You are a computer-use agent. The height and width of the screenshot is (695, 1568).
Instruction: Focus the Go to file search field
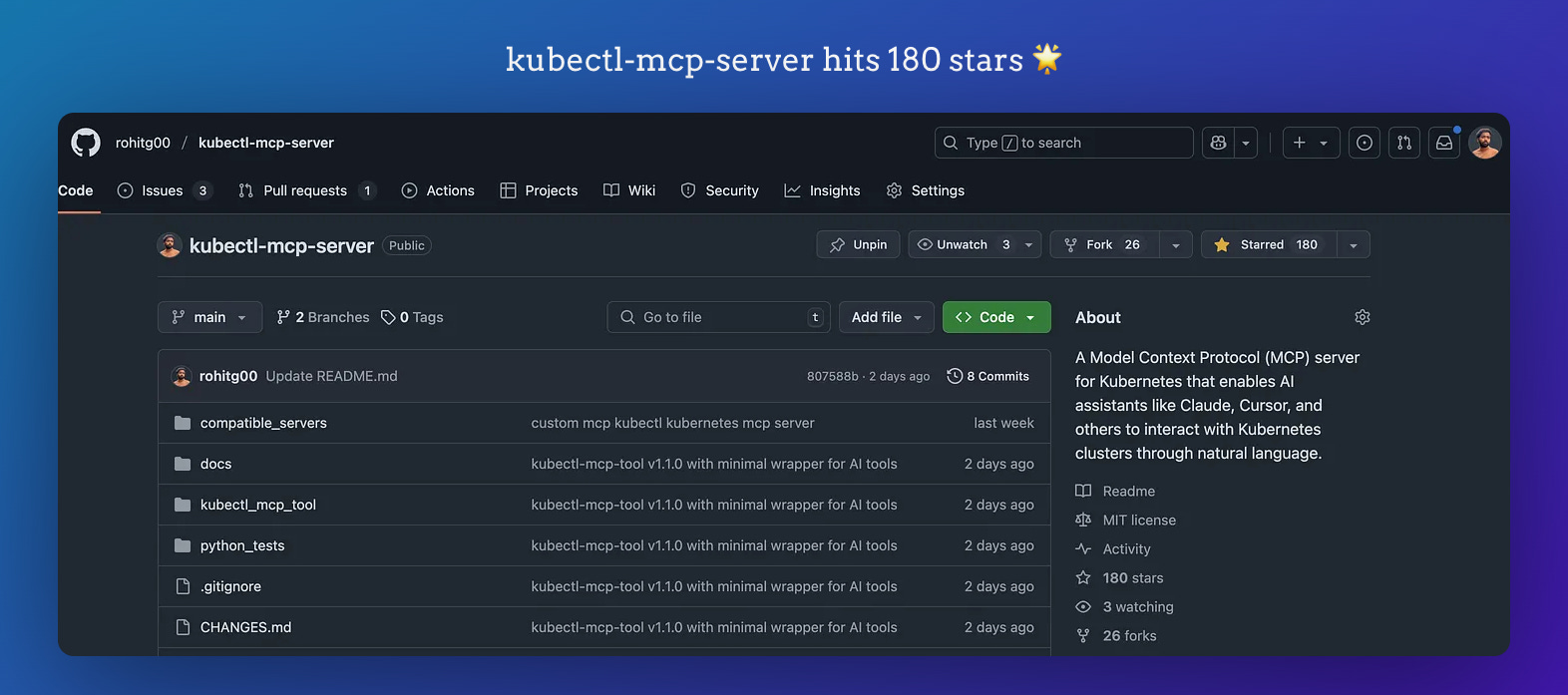point(719,317)
